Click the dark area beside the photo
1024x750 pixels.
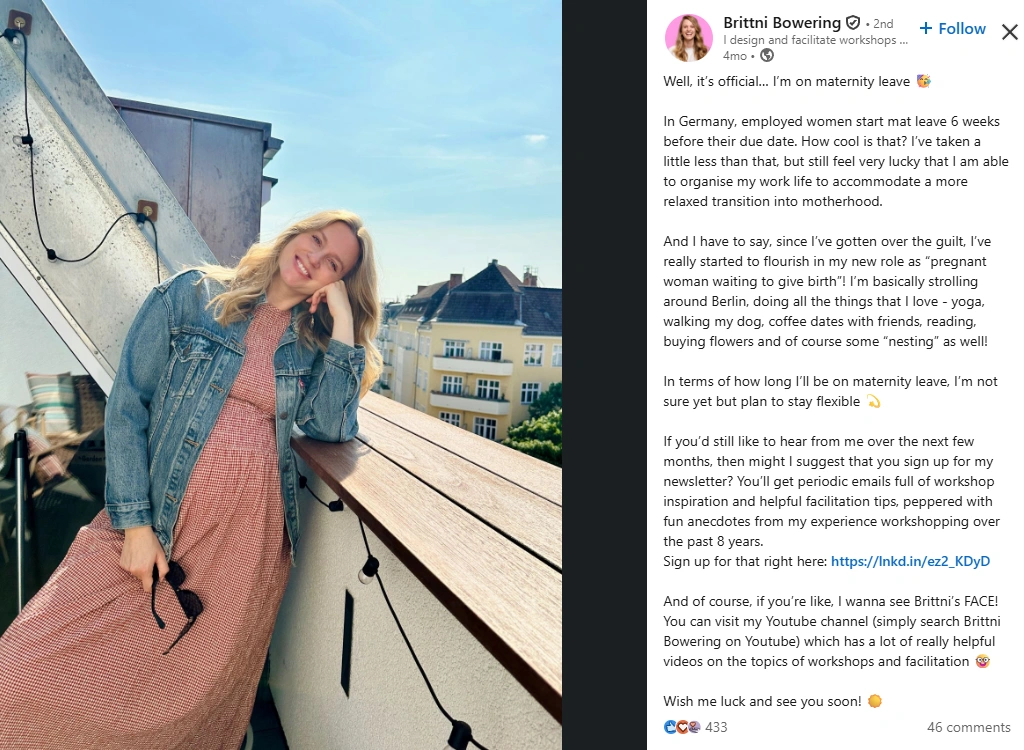coord(604,375)
